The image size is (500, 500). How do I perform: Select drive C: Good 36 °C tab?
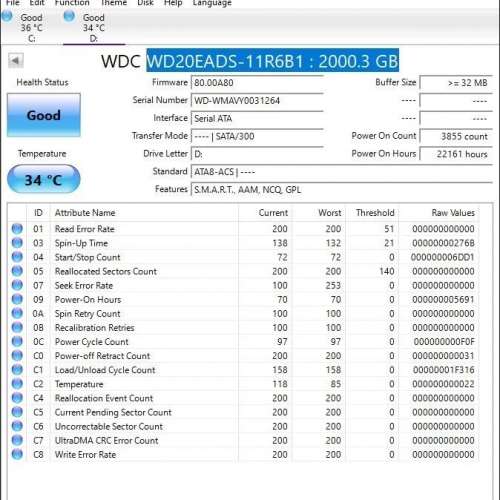pos(31,28)
